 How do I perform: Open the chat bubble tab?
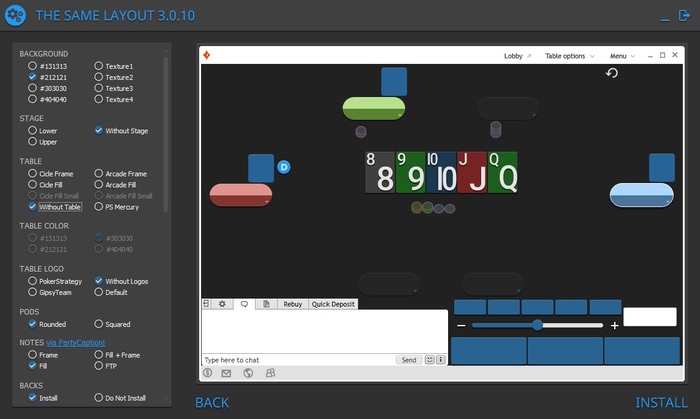pyautogui.click(x=244, y=304)
